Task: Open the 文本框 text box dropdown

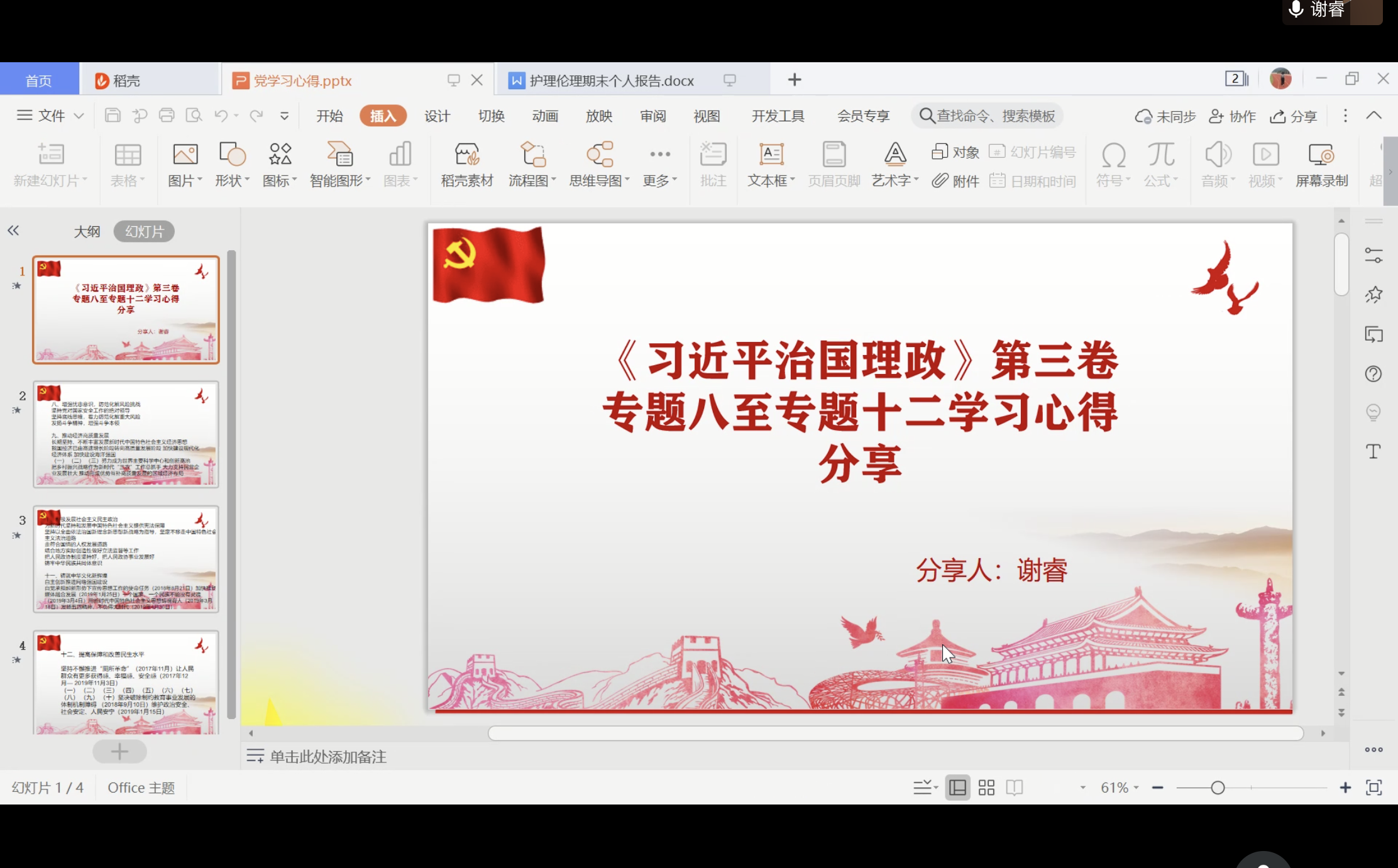Action: click(x=771, y=181)
